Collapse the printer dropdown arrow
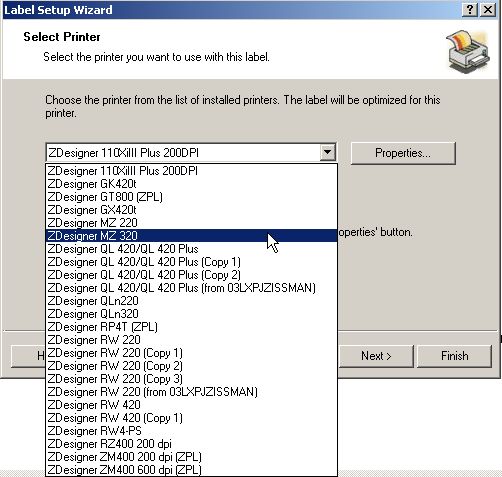502x477 pixels. pyautogui.click(x=327, y=153)
